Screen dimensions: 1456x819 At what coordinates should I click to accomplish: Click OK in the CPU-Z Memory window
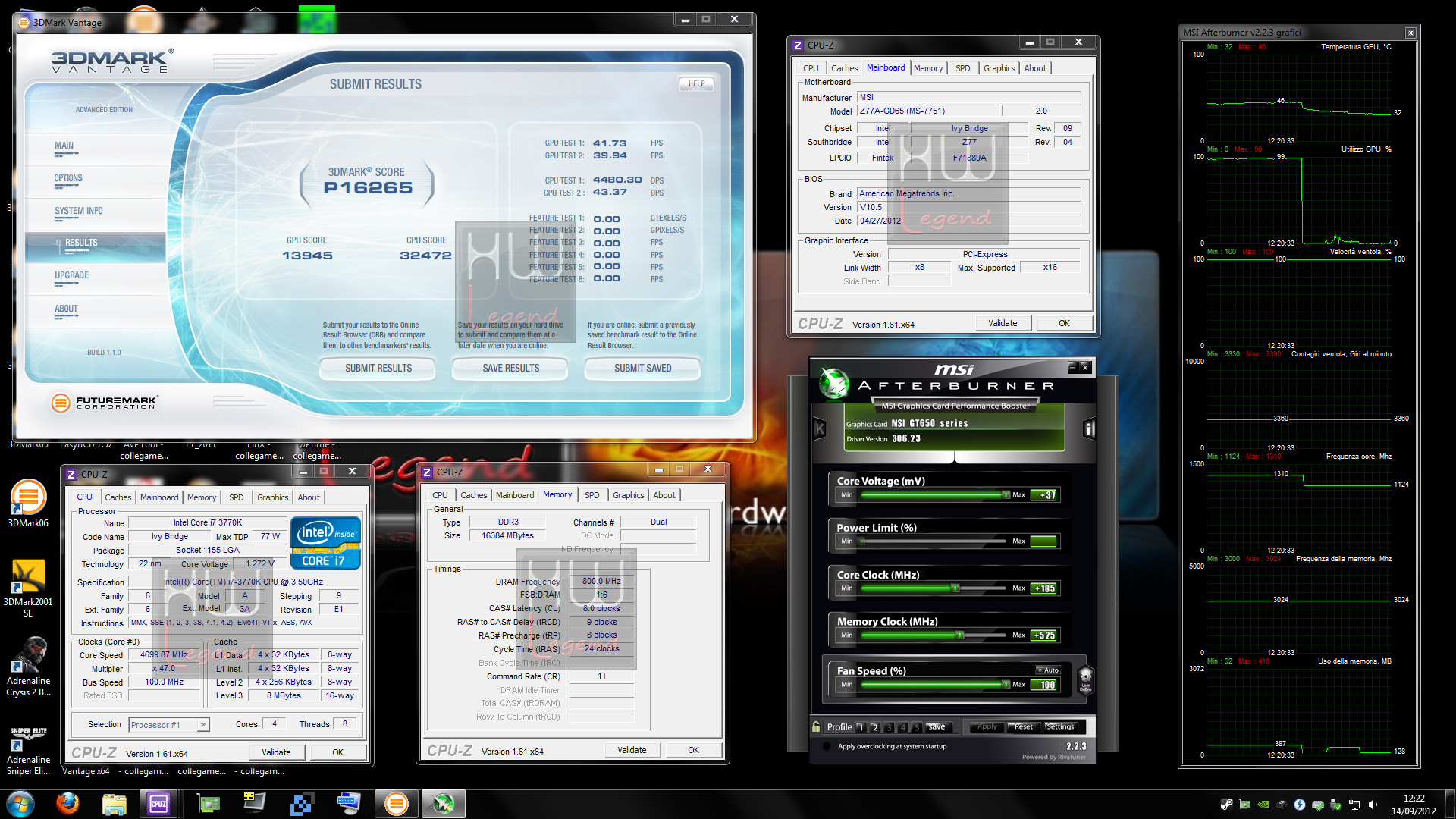(x=693, y=750)
